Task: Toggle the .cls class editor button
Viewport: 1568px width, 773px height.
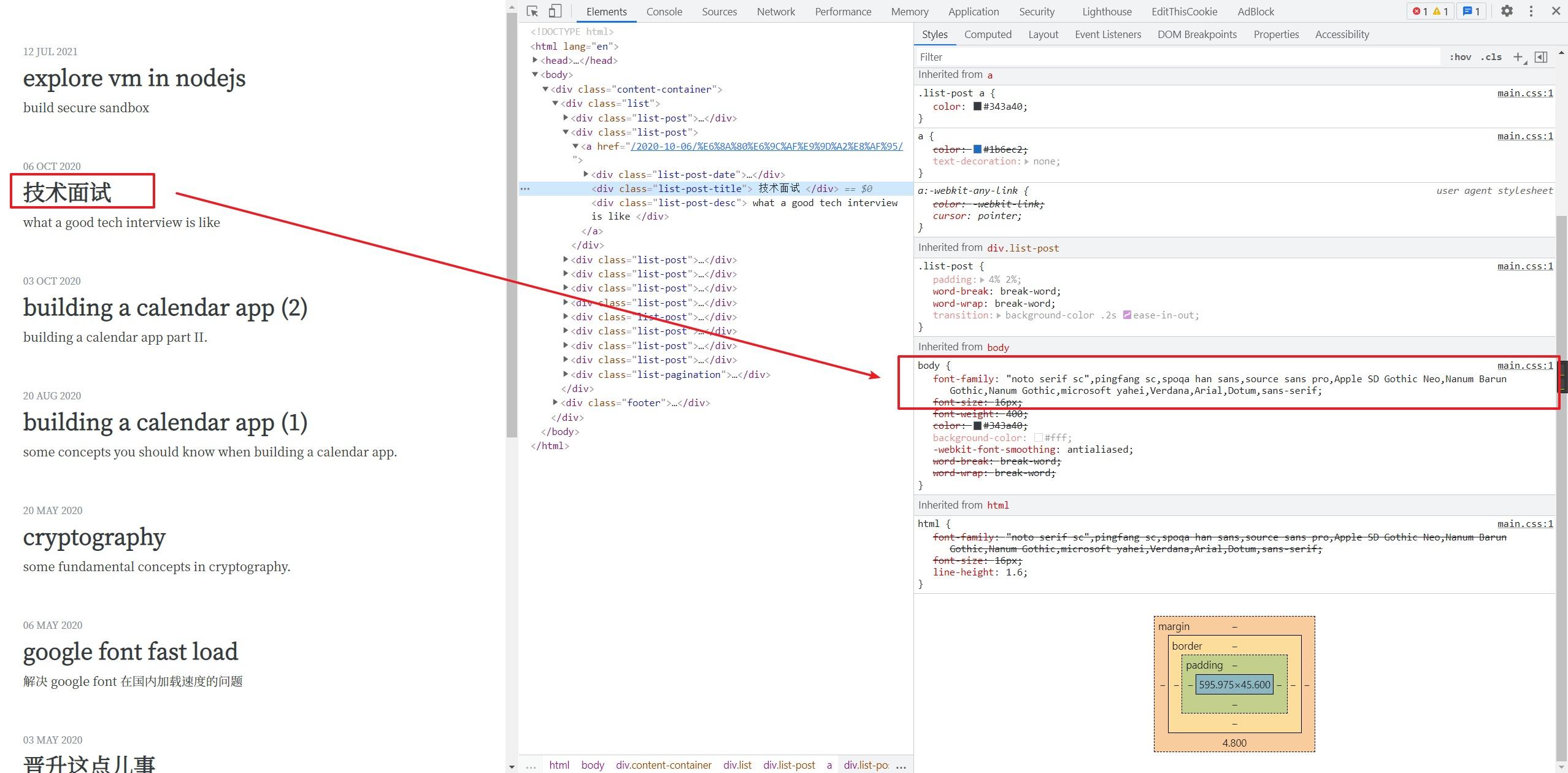Action: pos(1491,57)
